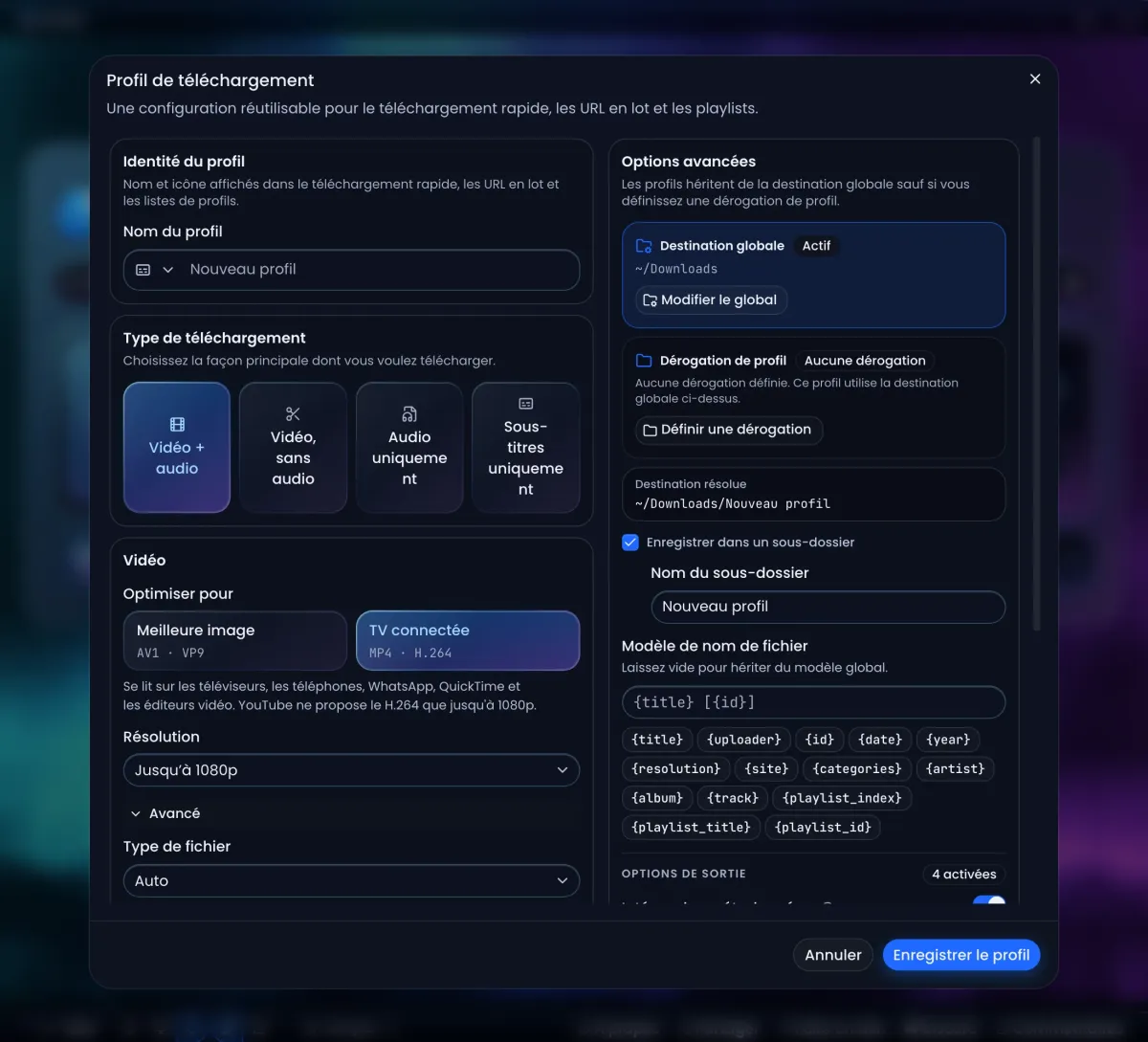Insert the {album} template token
The height and width of the screenshot is (1042, 1148).
[657, 798]
